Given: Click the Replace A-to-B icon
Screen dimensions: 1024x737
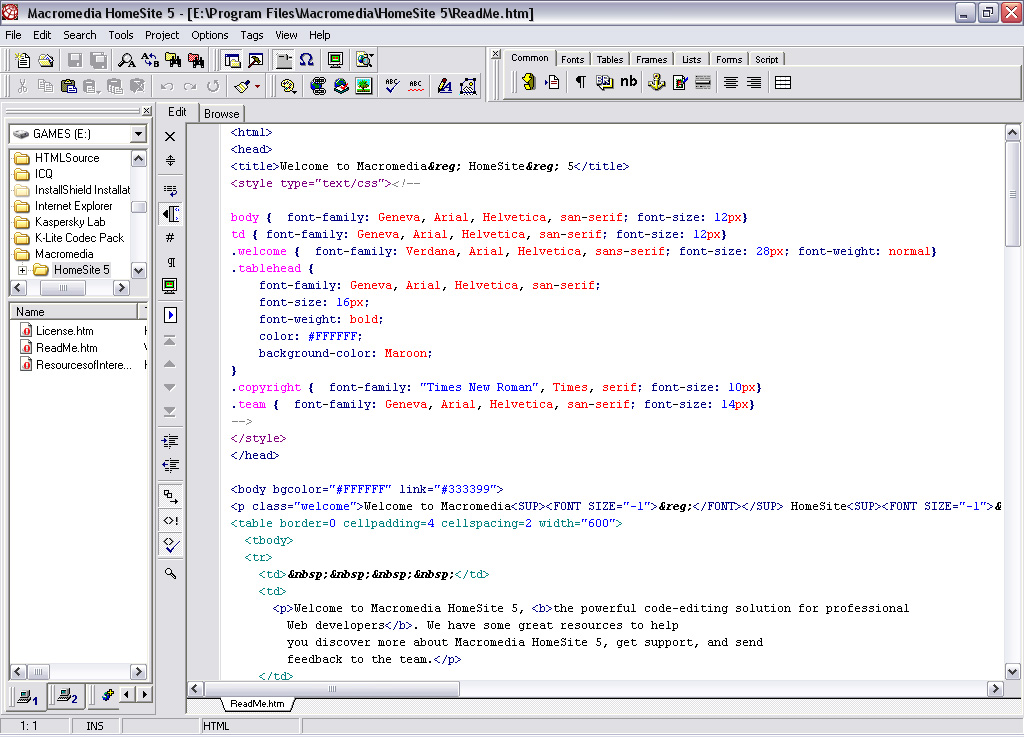Looking at the screenshot, I should 150,61.
